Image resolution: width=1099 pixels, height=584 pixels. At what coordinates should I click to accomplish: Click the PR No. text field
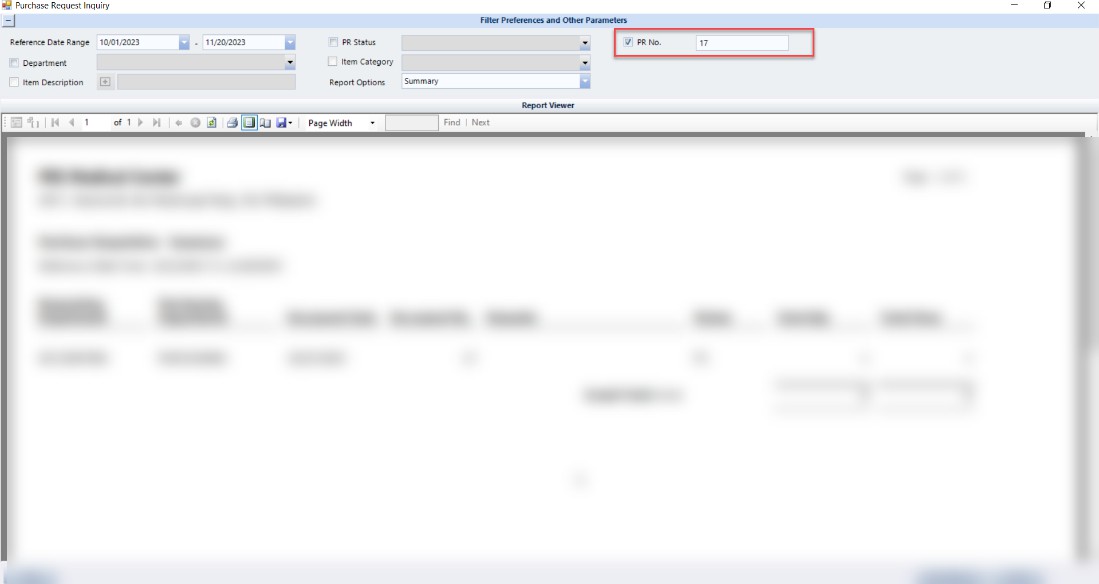[741, 43]
